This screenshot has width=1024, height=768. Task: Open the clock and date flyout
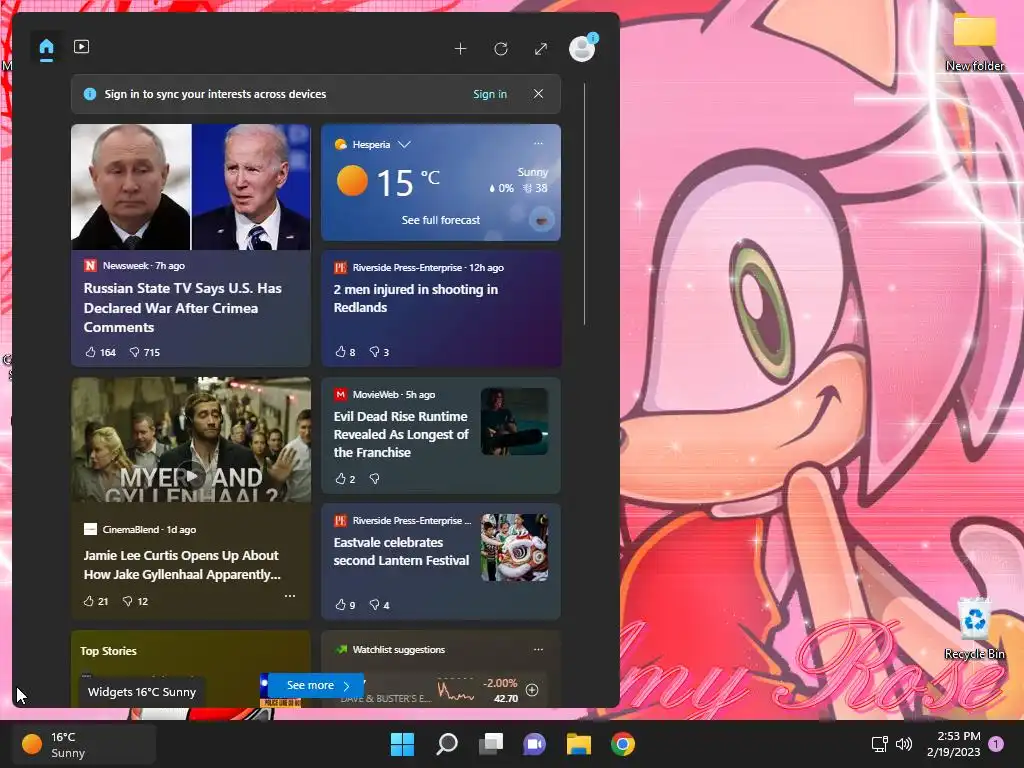[x=953, y=744]
